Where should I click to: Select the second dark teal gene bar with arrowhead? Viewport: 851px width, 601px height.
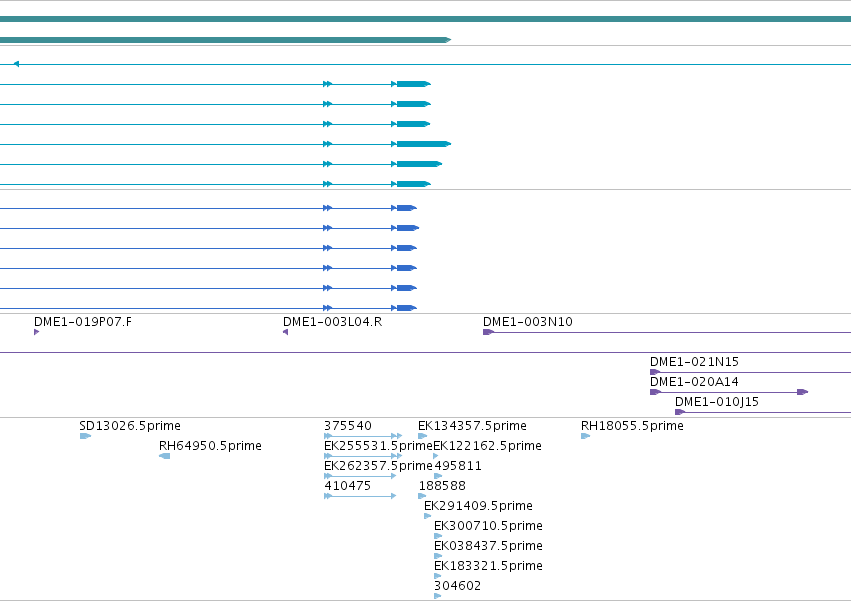pos(225,40)
